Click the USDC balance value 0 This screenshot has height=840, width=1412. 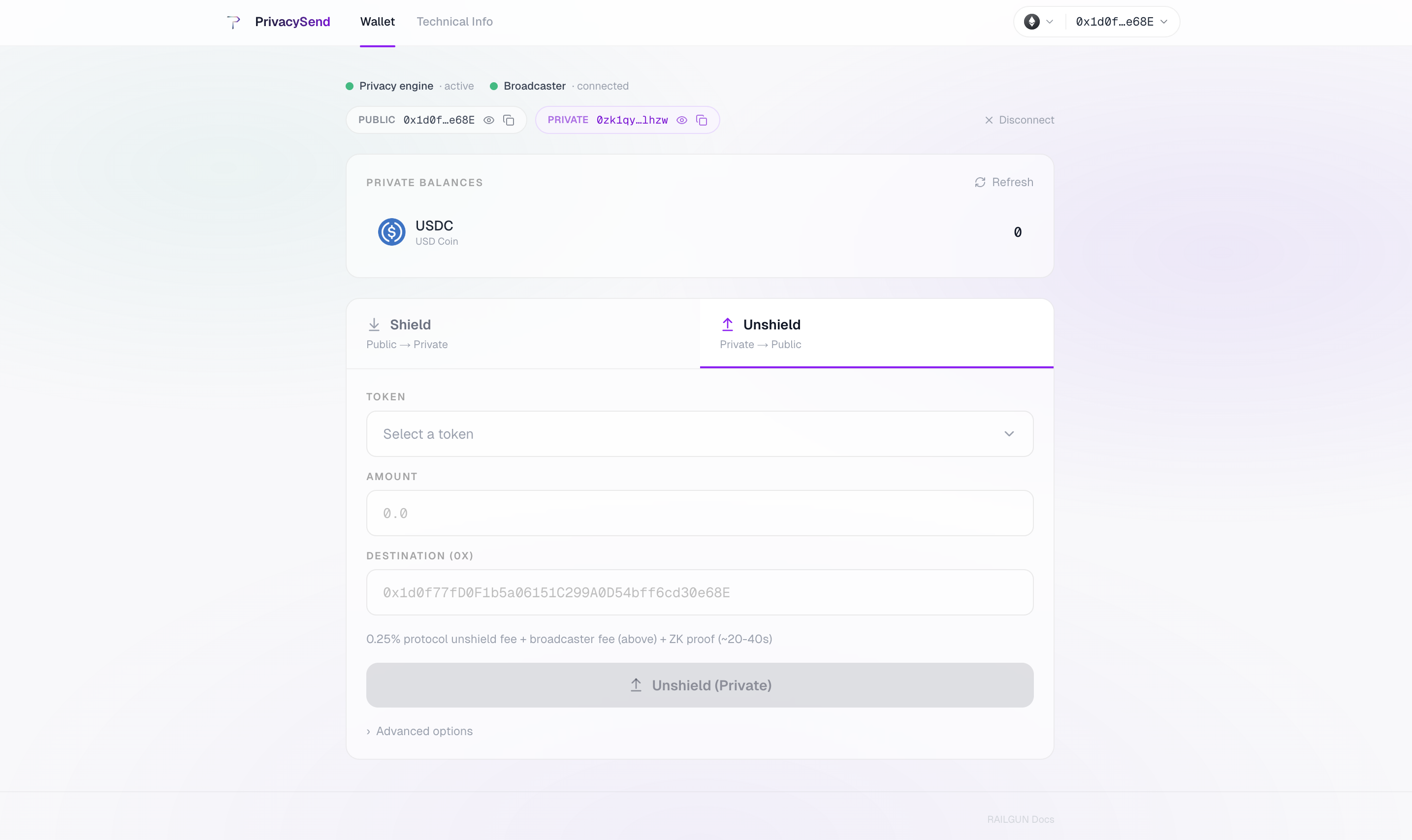pos(1018,232)
